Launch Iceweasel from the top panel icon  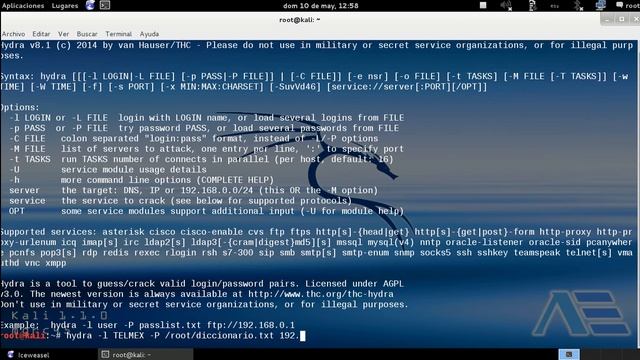(90, 5)
